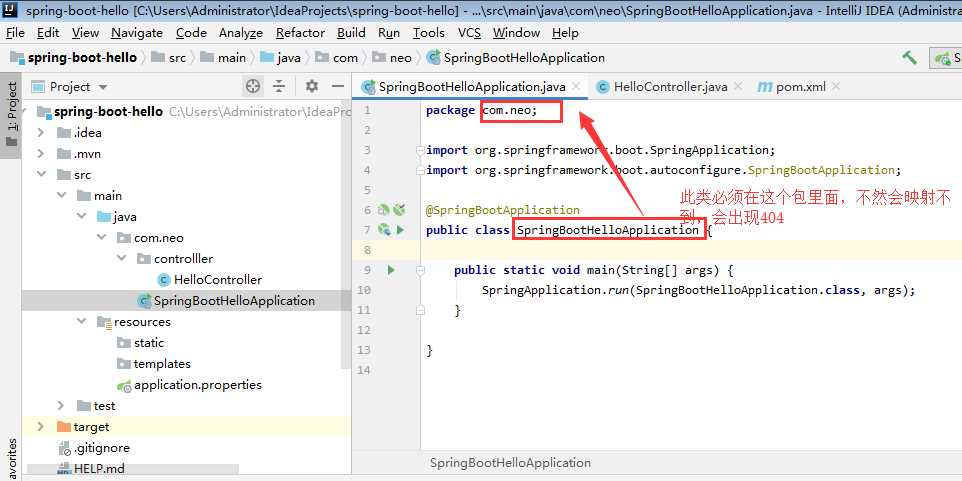This screenshot has height=481, width=962.
Task: Expand the .idea folder
Action: (x=41, y=133)
